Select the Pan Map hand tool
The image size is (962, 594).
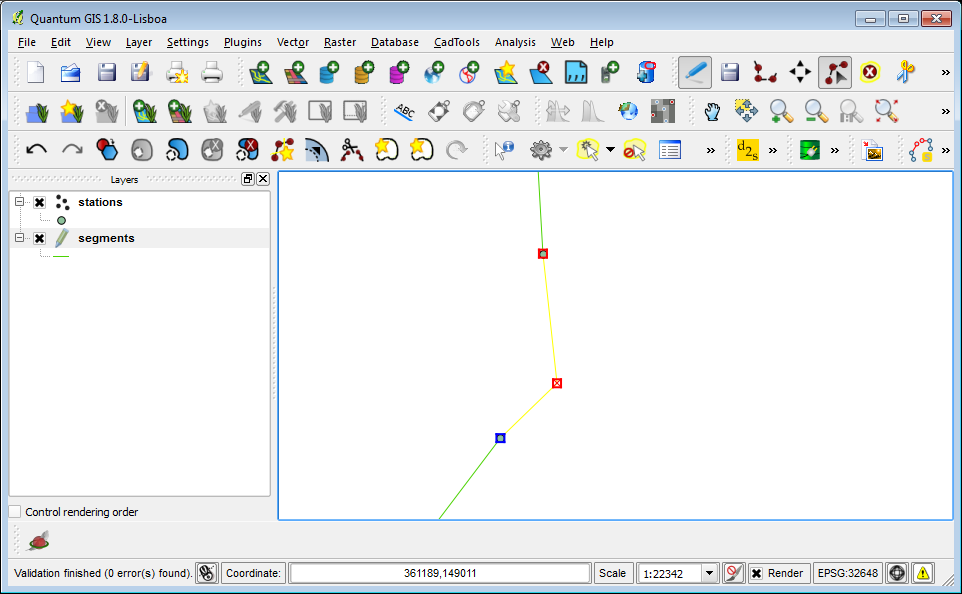coord(712,111)
